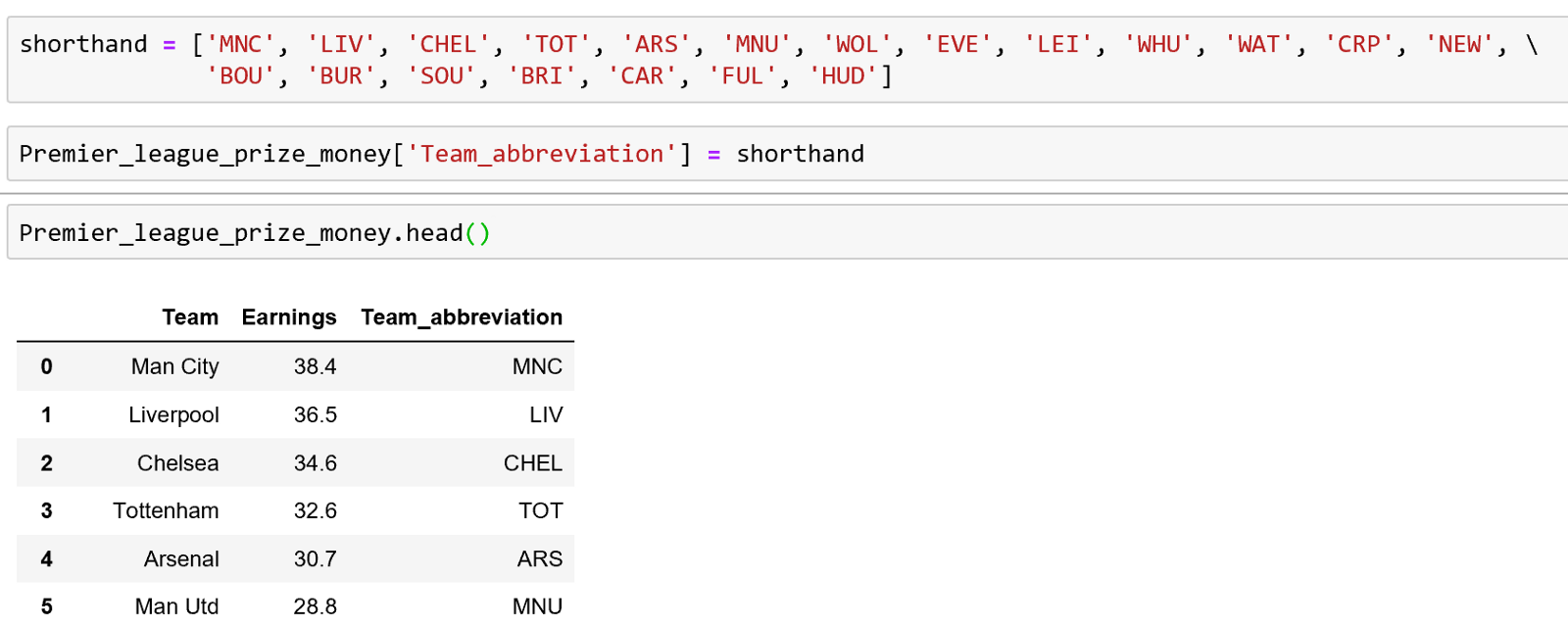Click the TOT abbreviation in table
The image size is (1568, 627).
(x=540, y=510)
